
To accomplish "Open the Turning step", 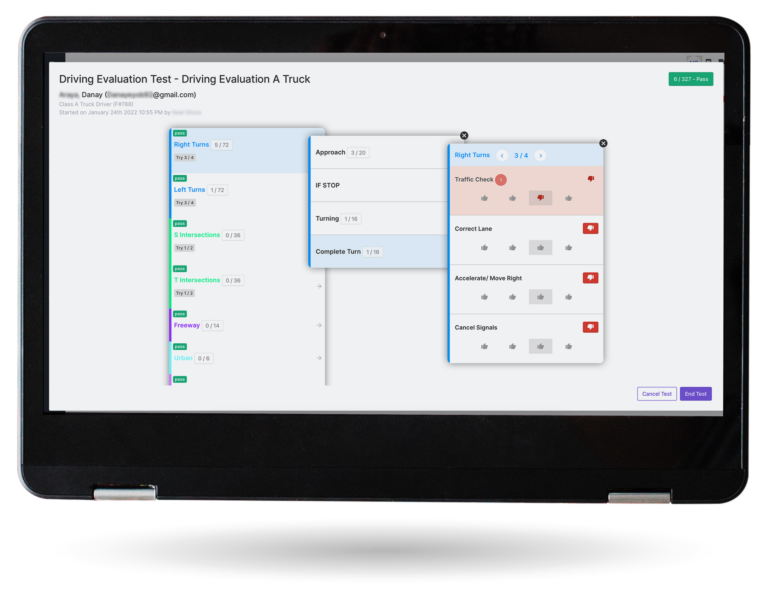I will point(380,218).
